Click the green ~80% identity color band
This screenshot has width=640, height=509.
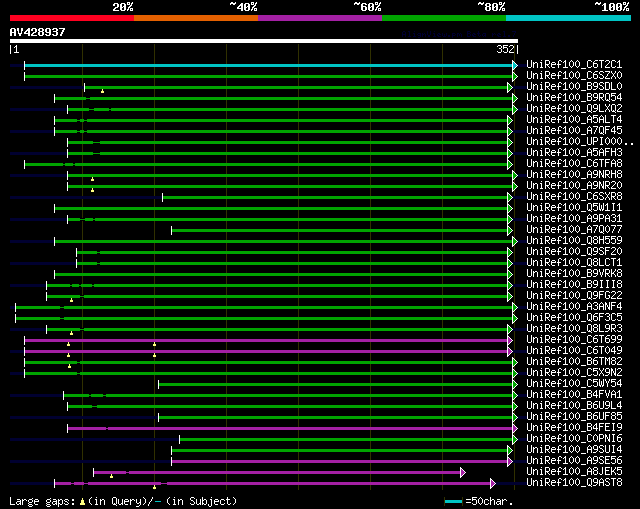(444, 18)
